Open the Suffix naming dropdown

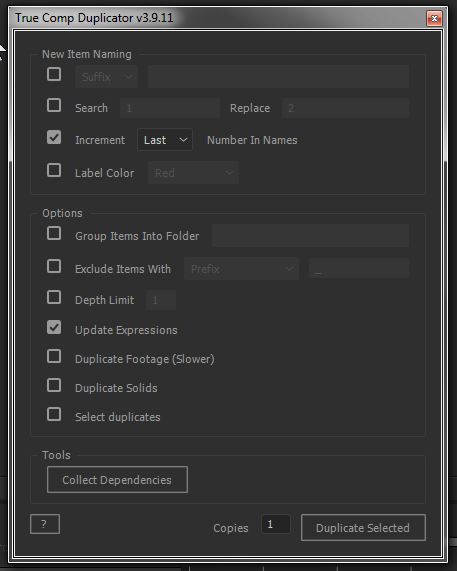pyautogui.click(x=107, y=77)
